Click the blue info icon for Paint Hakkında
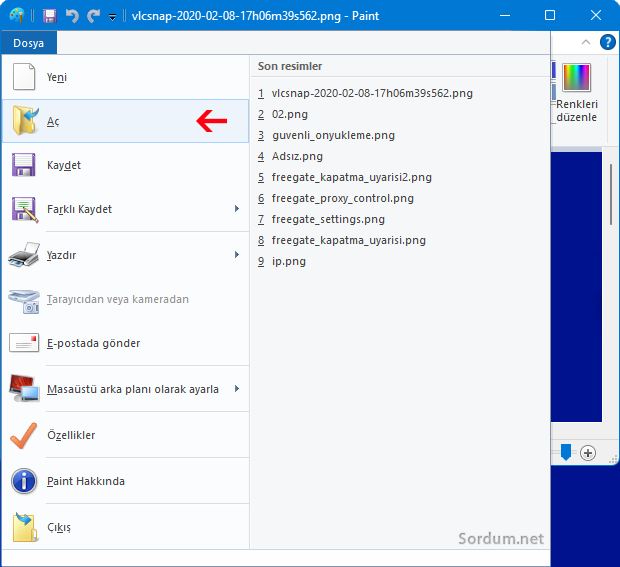Viewport: 620px width, 567px height. click(24, 481)
